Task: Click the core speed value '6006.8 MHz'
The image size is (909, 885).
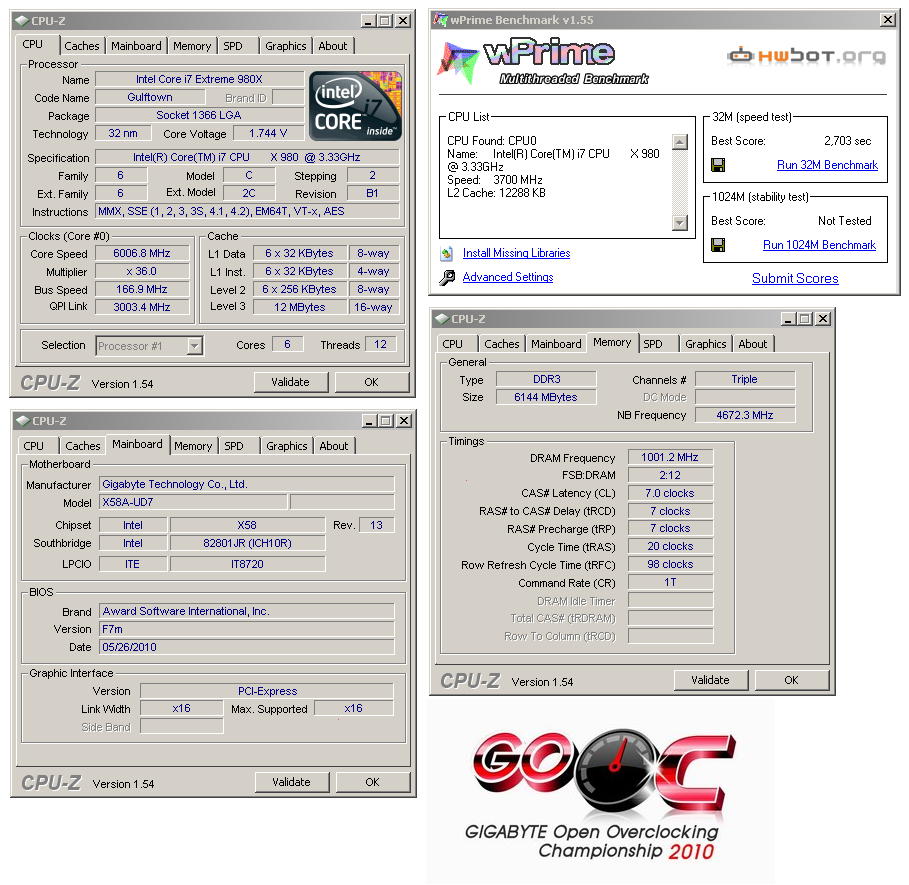Action: 142,253
